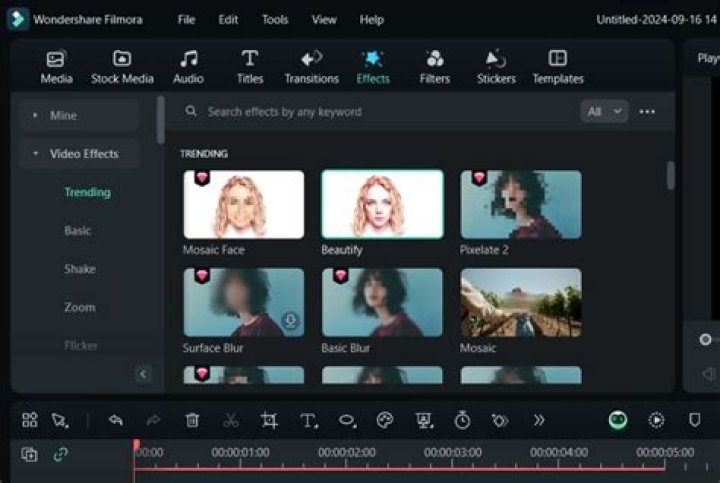The image size is (720, 483).
Task: Open the Stickers panel
Action: [x=496, y=67]
